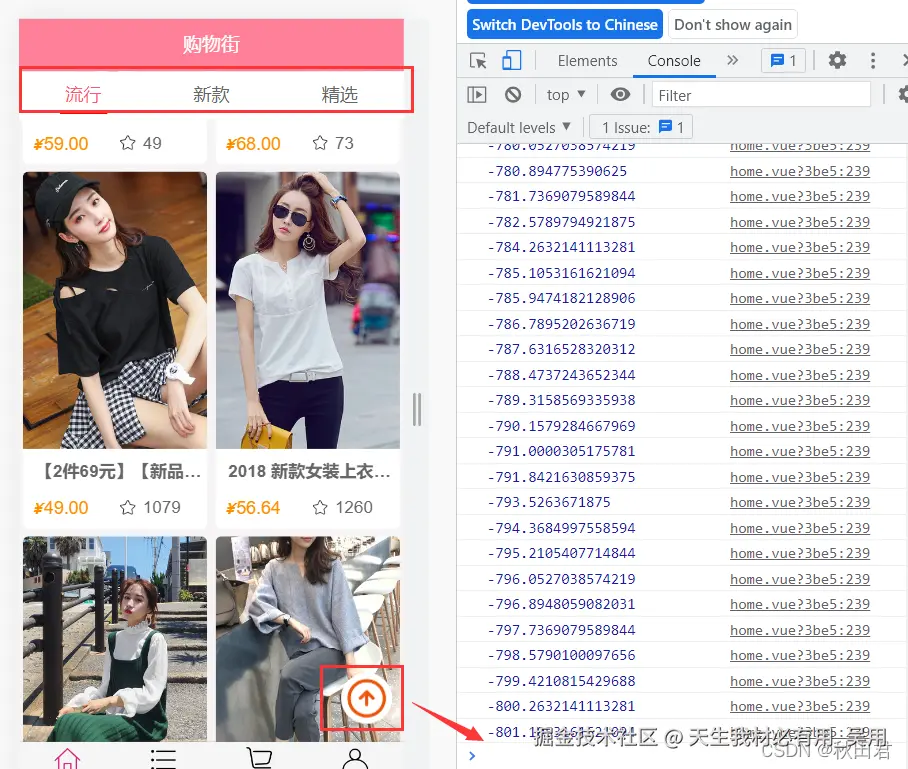The image size is (908, 769).
Task: Open the 'top' execution context dropdown
Action: [564, 94]
